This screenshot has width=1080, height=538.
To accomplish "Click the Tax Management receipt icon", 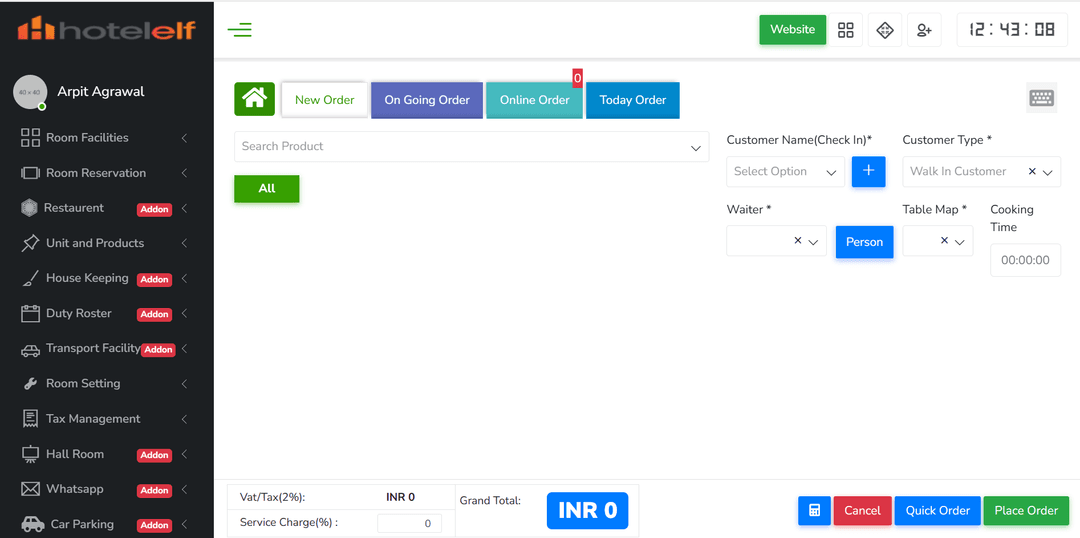I will coord(30,419).
